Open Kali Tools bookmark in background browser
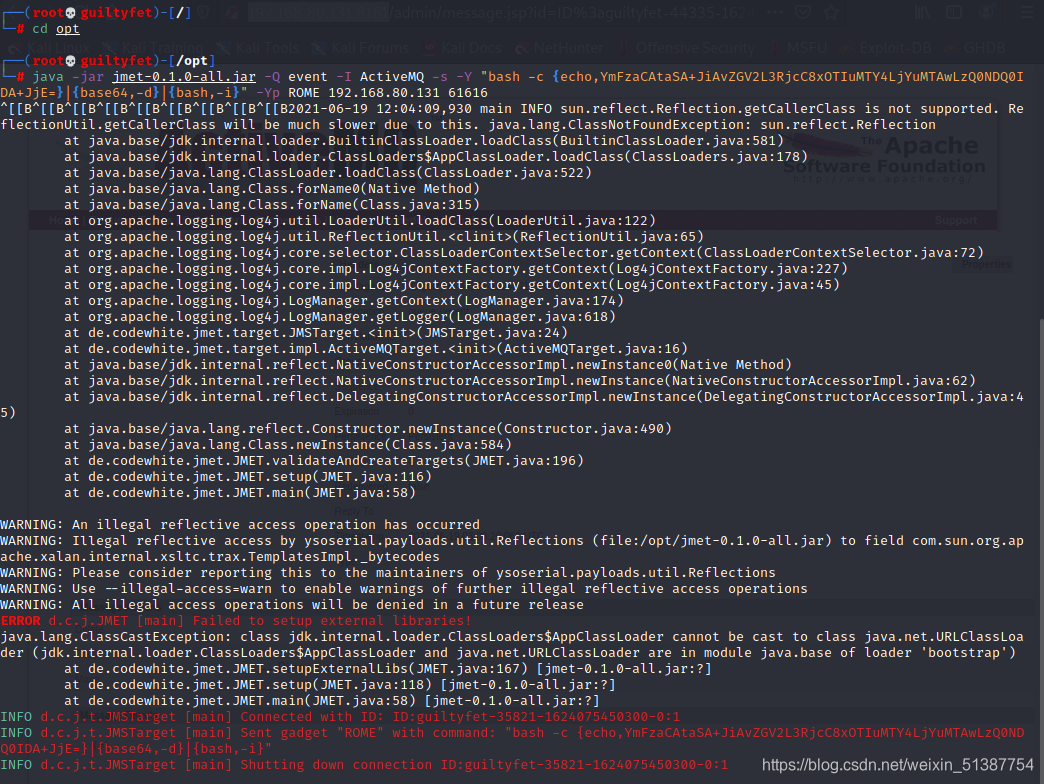The width and height of the screenshot is (1044, 784). coord(259,48)
